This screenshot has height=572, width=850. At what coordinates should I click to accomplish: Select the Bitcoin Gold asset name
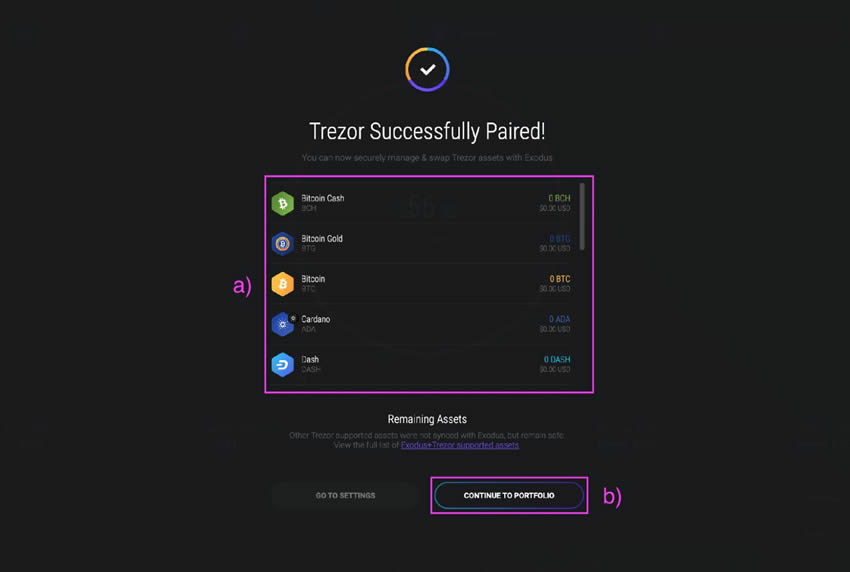[322, 239]
